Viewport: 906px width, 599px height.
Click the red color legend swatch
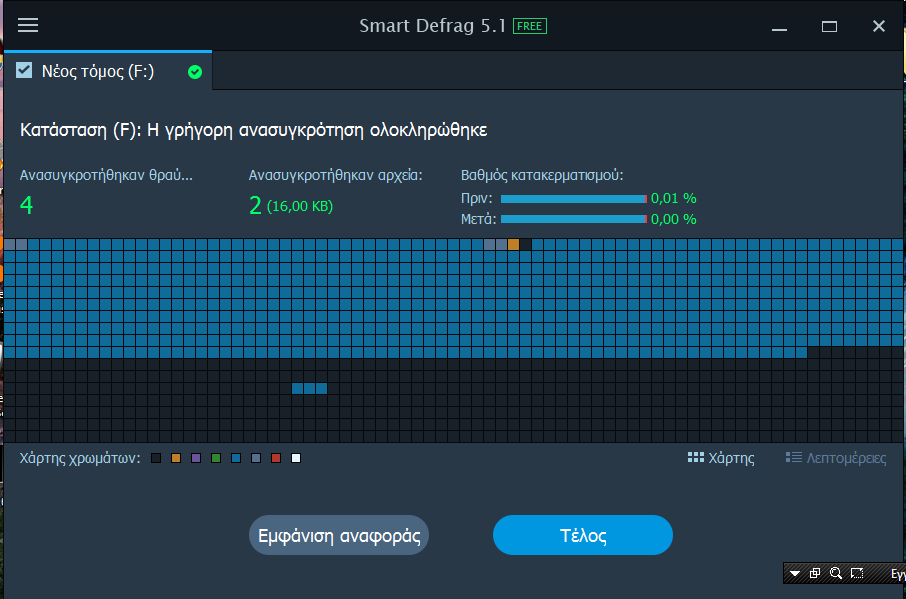point(276,458)
